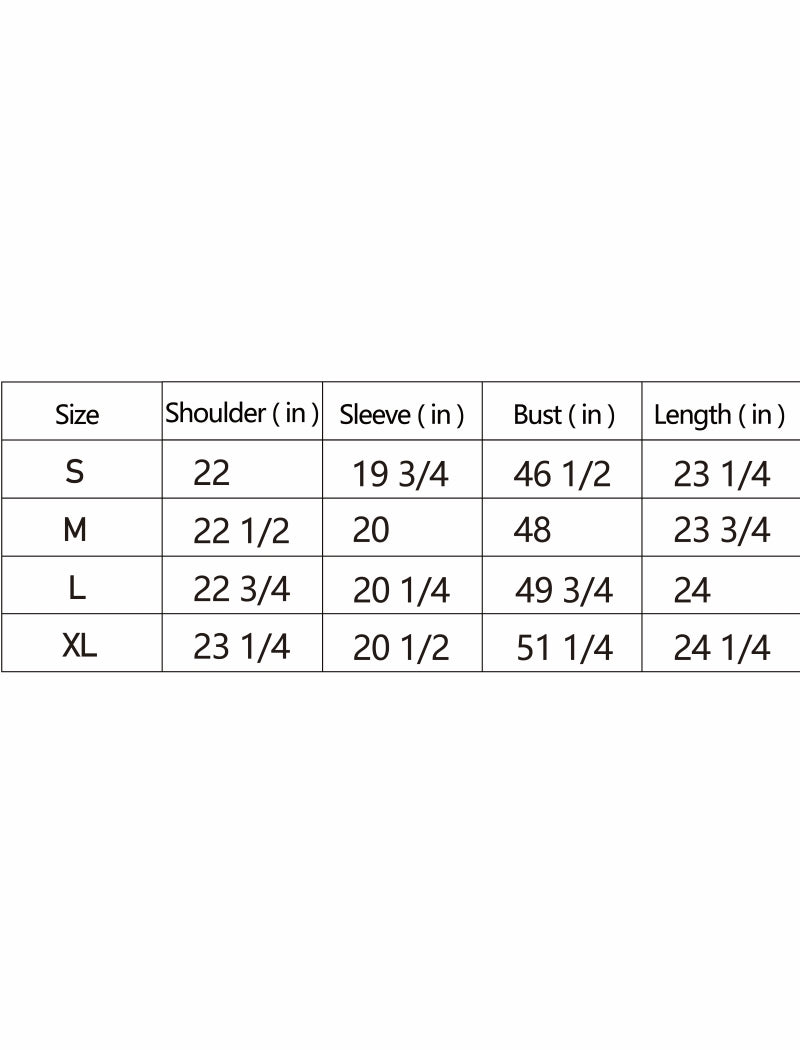The height and width of the screenshot is (1050, 800).
Task: Select the Sleeve (in) header cell
Action: point(402,415)
